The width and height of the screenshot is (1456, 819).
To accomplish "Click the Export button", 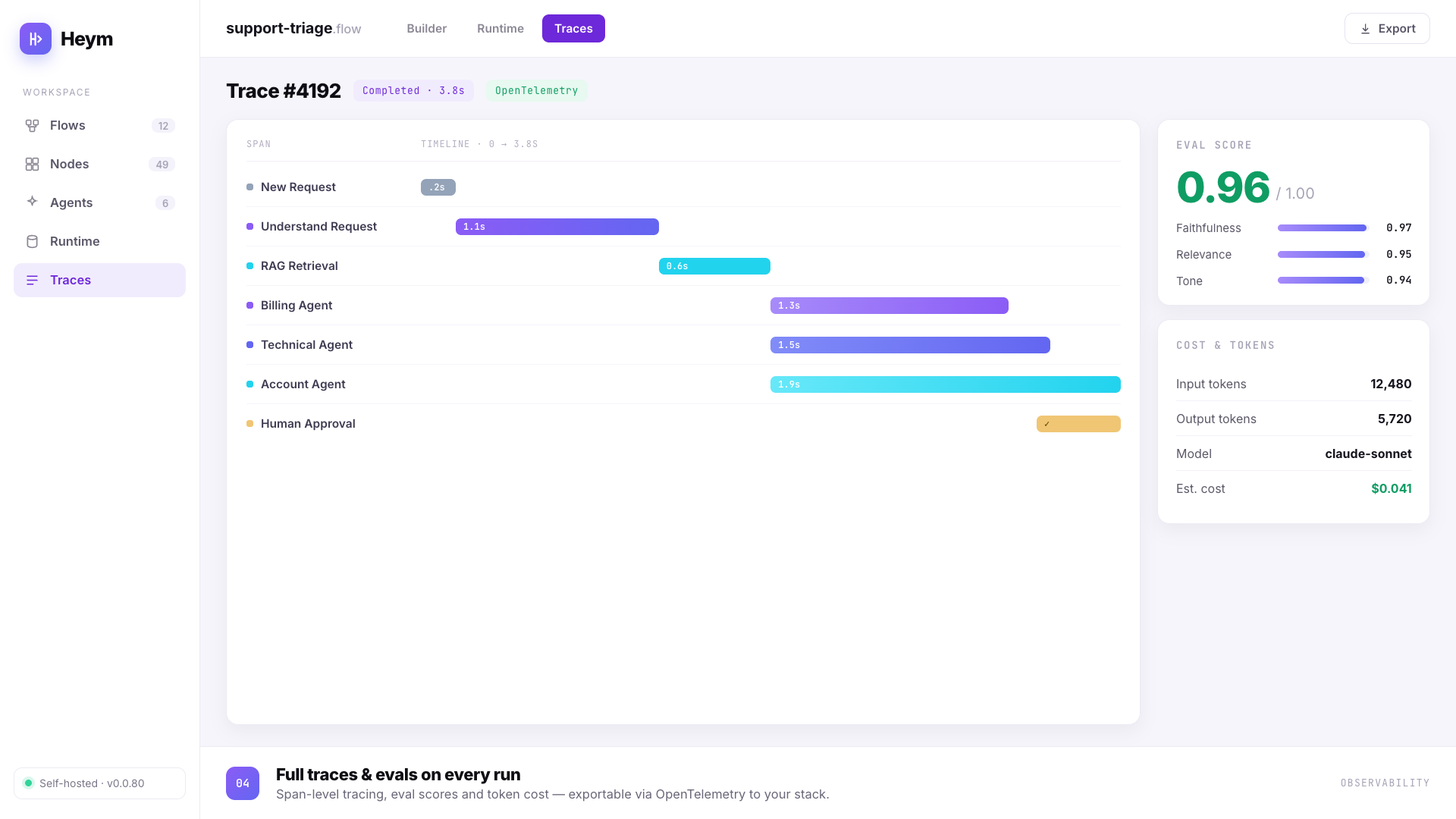I will pos(1387,29).
